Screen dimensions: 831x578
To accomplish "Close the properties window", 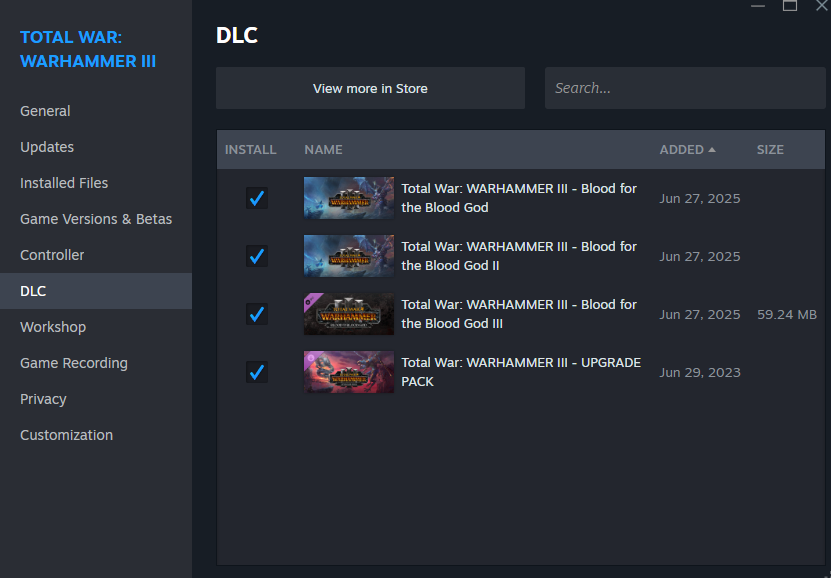I will tap(822, 5).
